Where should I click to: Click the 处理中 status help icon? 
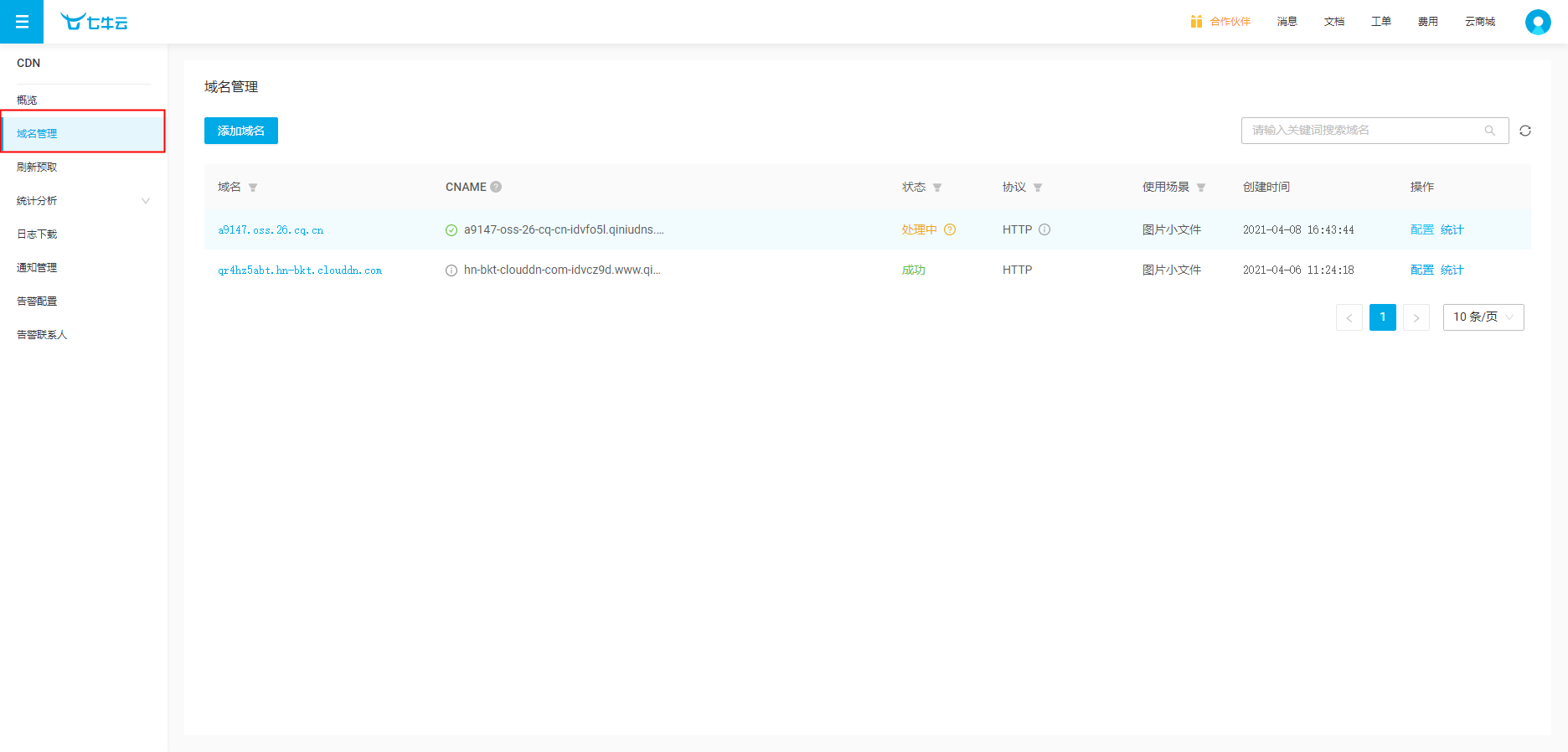tap(950, 229)
